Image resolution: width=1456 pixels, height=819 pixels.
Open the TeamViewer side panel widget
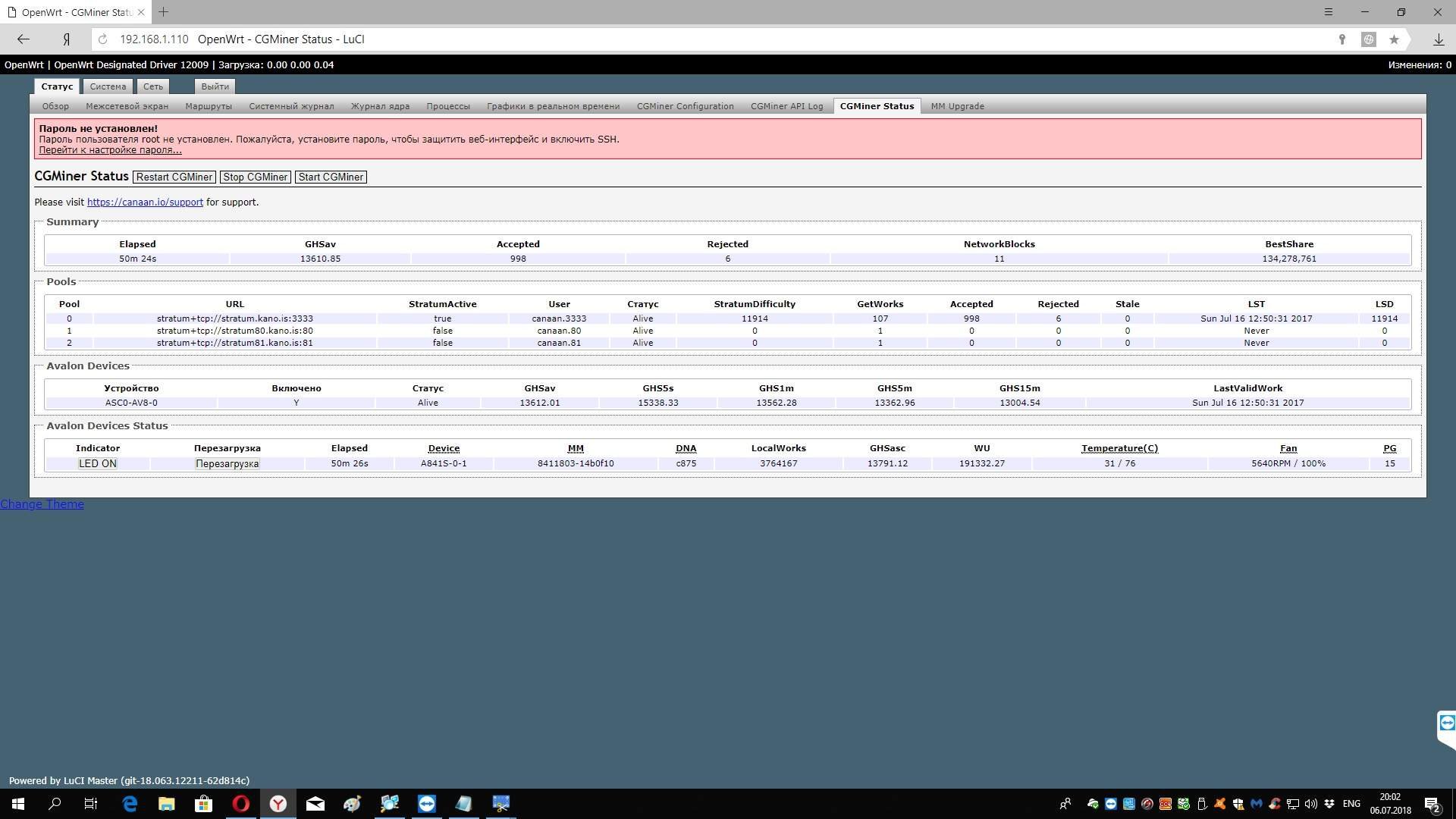(x=1446, y=723)
